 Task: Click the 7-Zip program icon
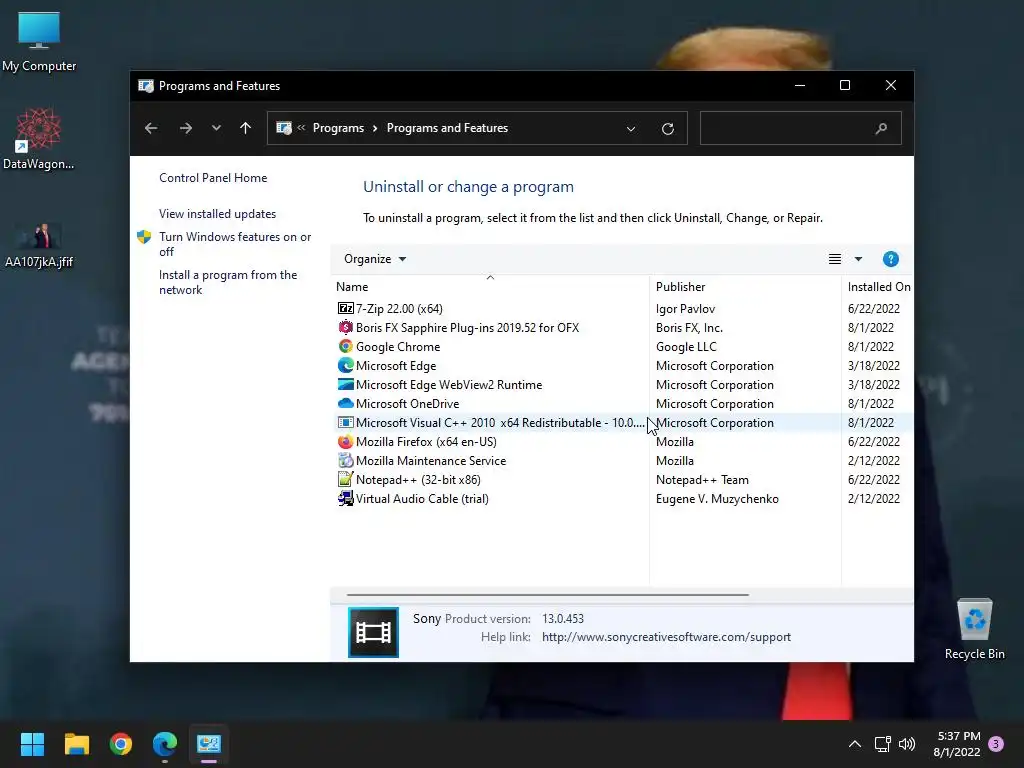coord(345,308)
